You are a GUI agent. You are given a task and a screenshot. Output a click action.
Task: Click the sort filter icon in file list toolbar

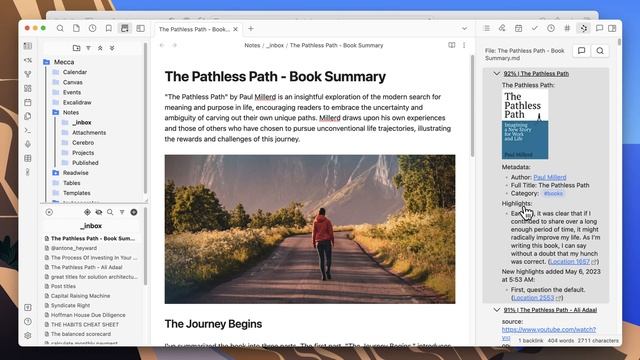(122, 212)
